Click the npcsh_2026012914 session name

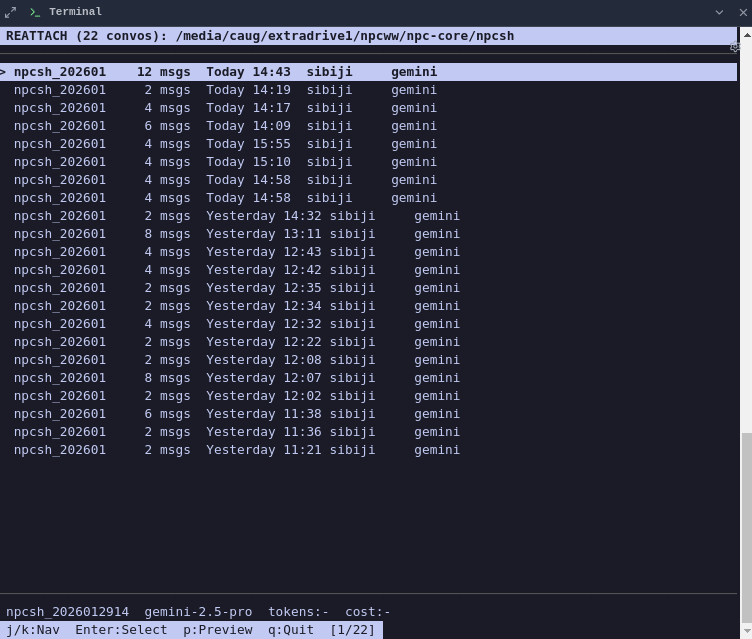(x=67, y=612)
